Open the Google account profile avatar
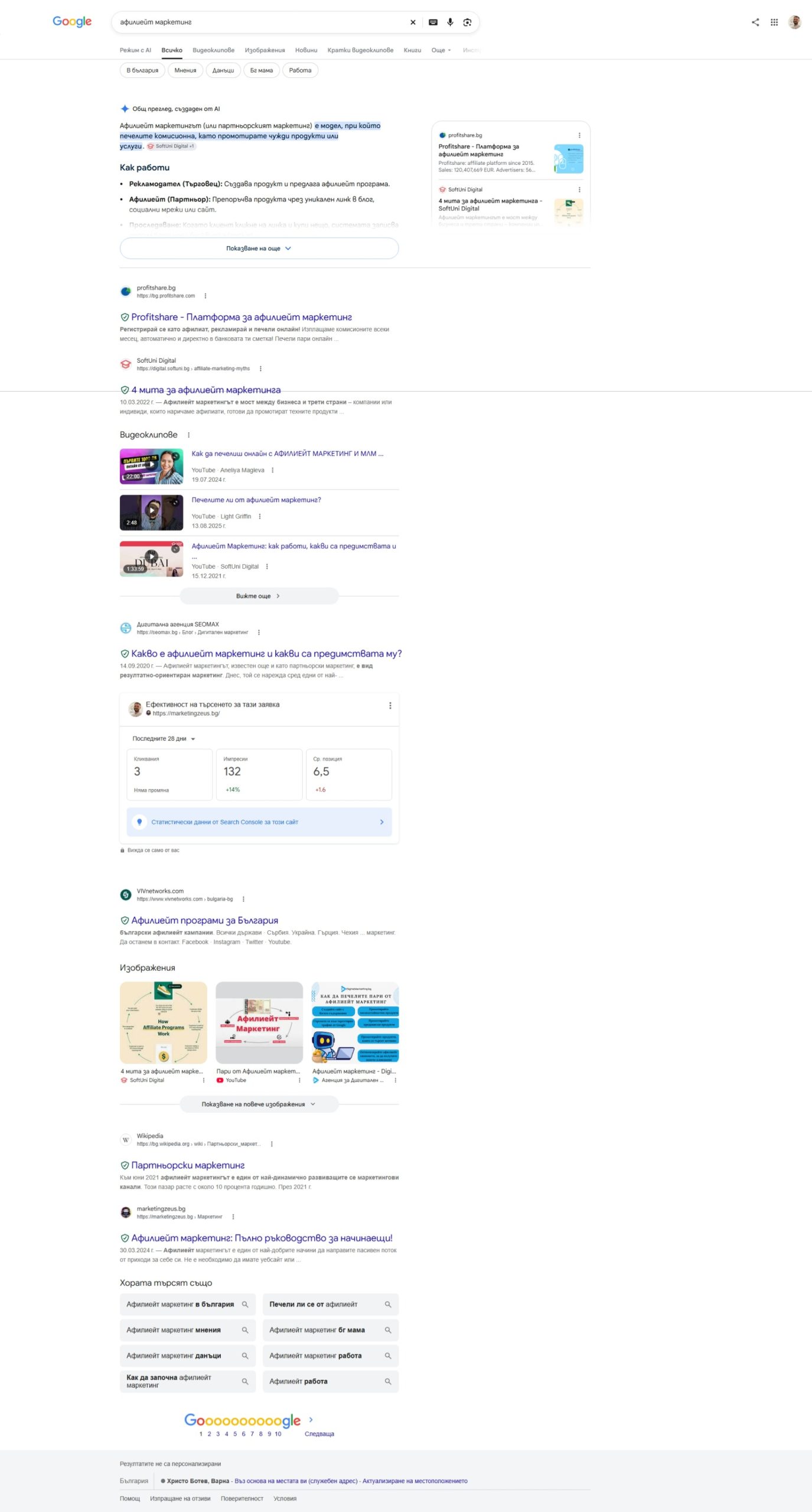Image resolution: width=812 pixels, height=1512 pixels. point(795,22)
